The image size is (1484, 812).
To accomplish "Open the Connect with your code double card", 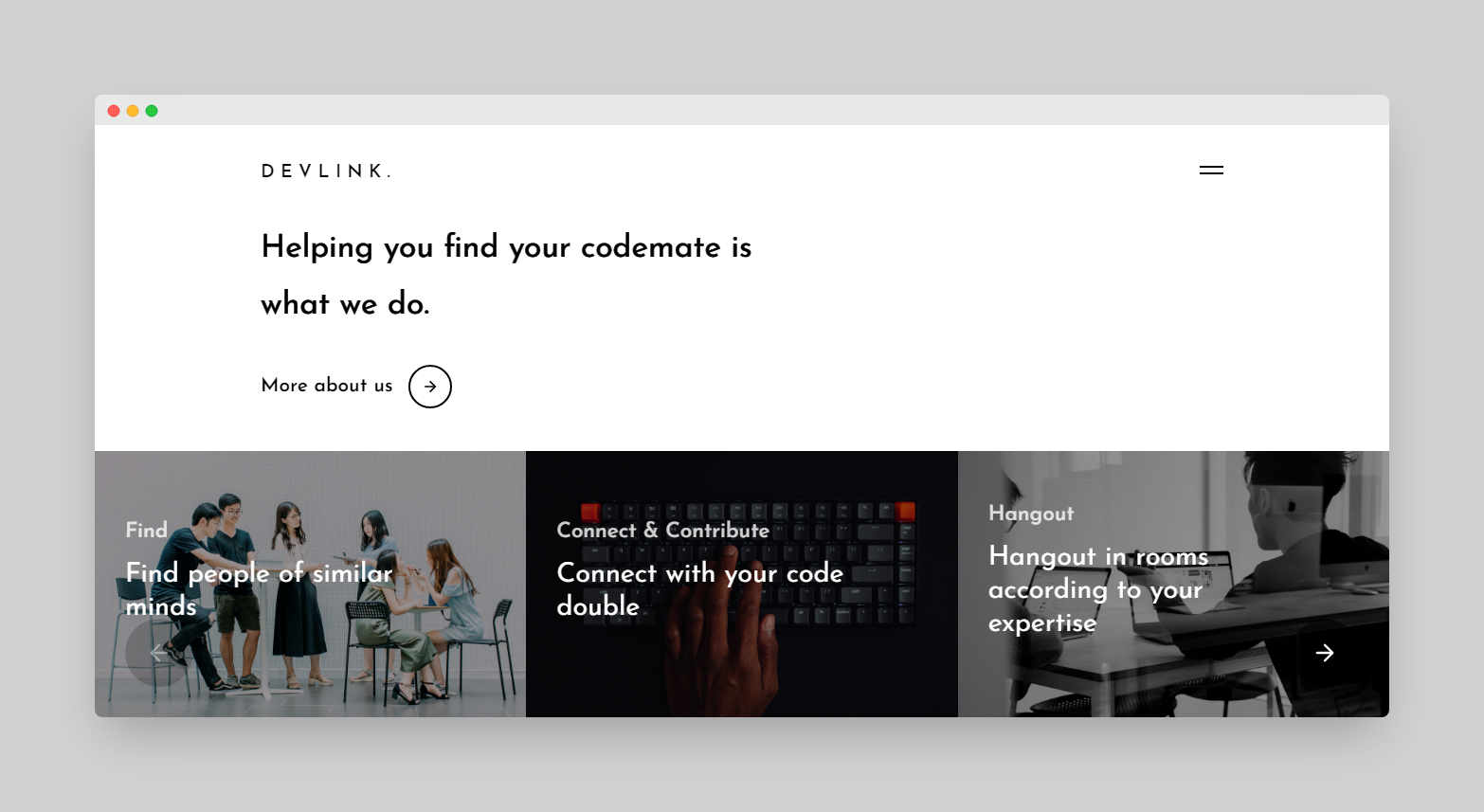I will [742, 584].
